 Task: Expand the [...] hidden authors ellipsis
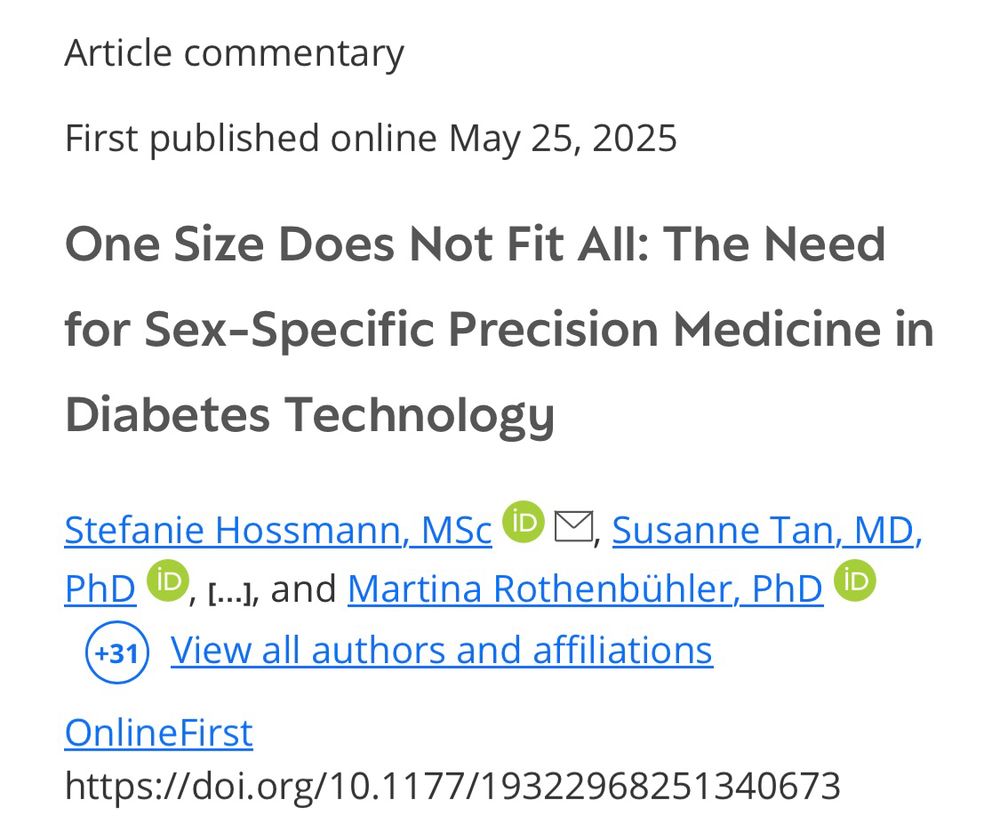[232, 592]
